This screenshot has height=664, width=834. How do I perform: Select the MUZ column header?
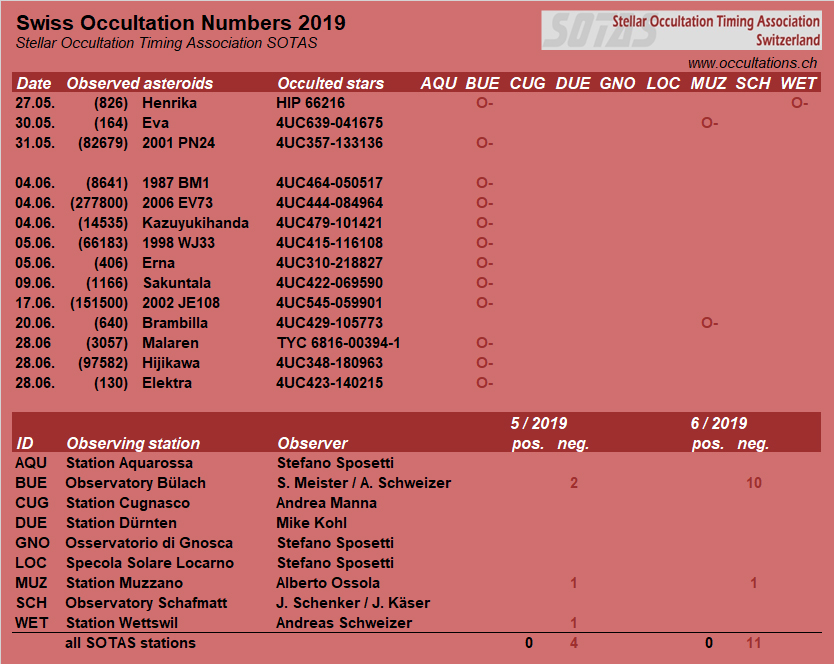point(708,83)
